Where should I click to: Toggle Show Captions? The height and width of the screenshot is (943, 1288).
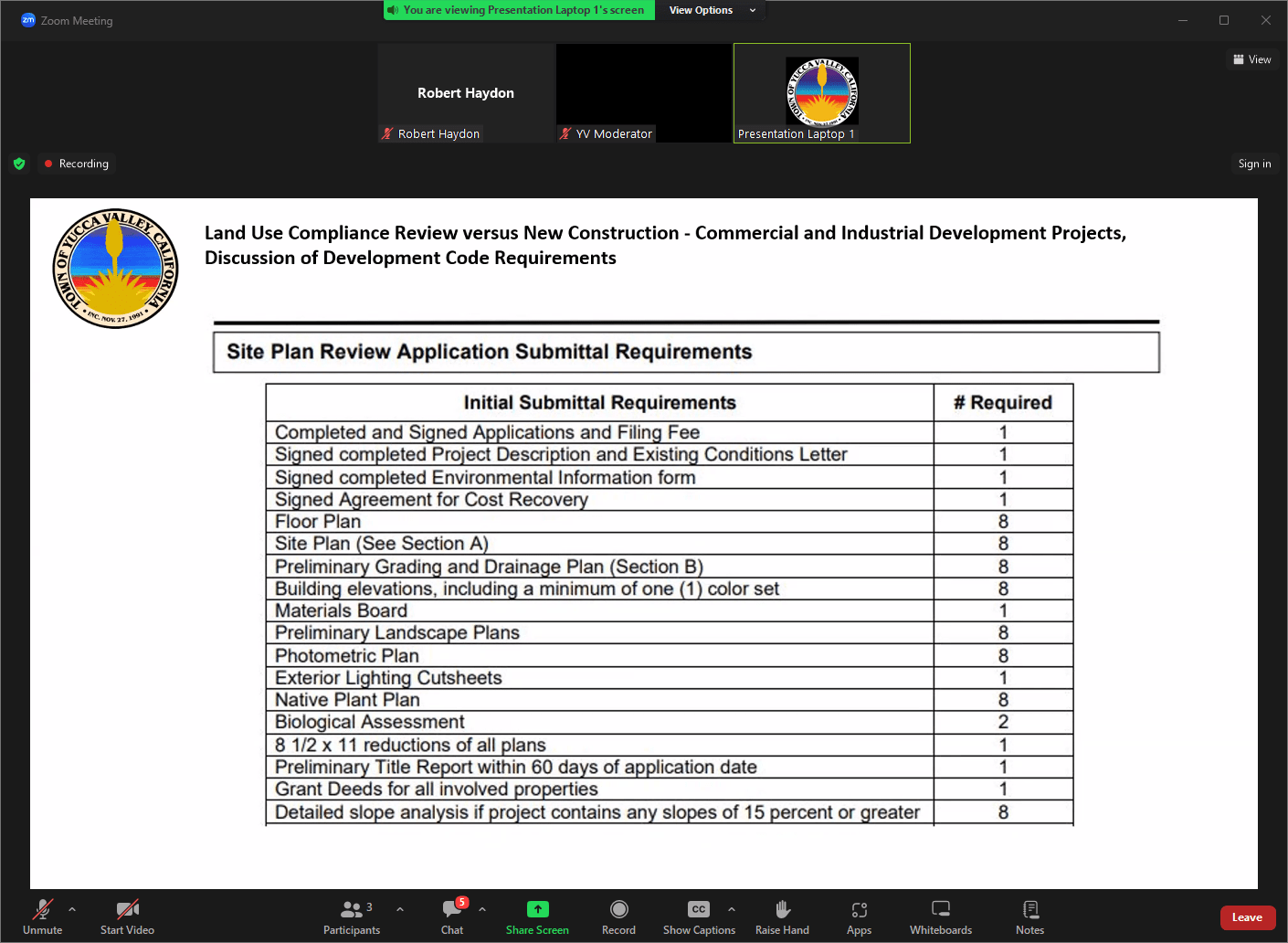pyautogui.click(x=699, y=917)
